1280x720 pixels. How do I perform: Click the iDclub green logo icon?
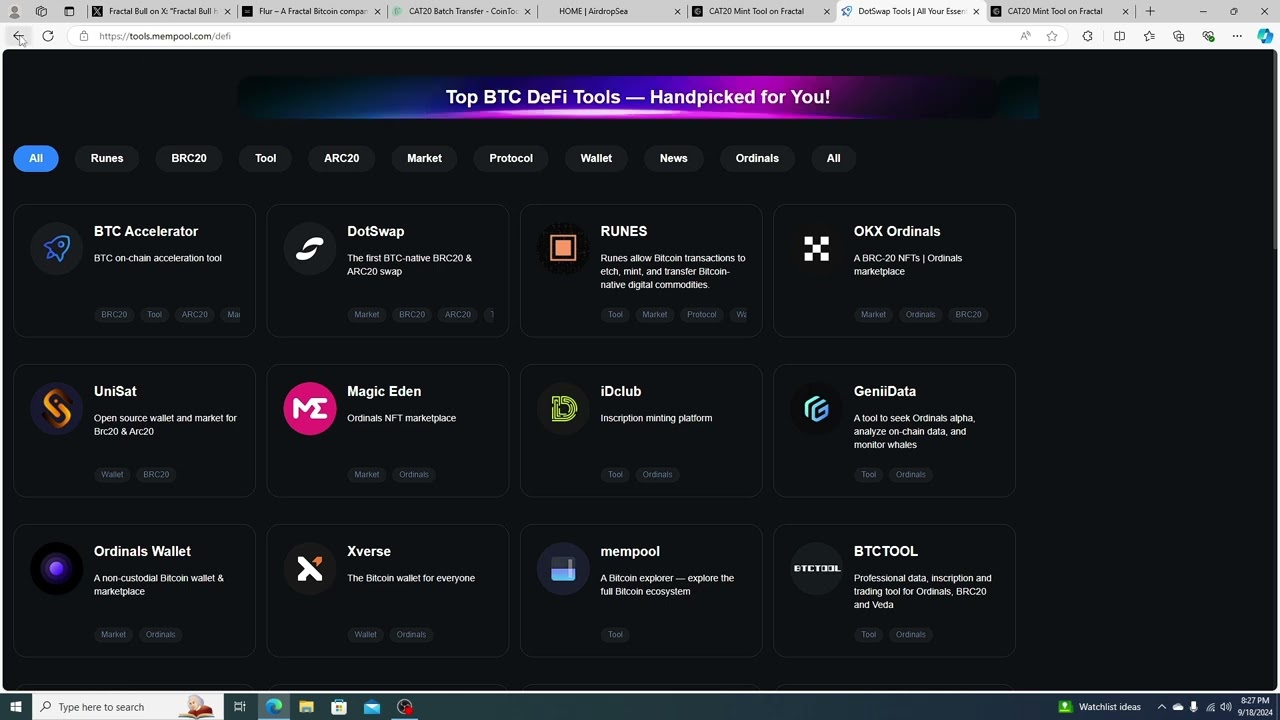point(563,409)
